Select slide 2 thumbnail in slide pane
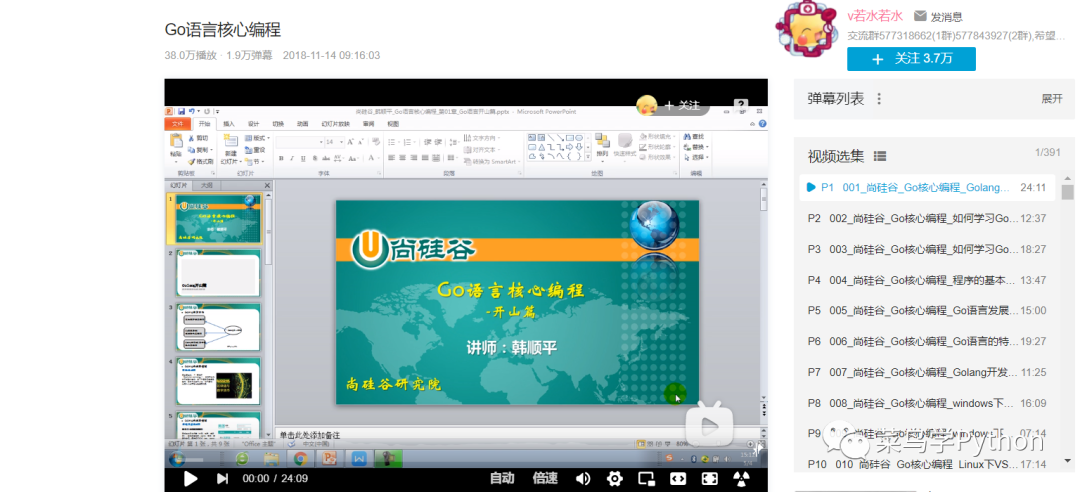Screen dimensions: 1080x492 tap(218, 273)
